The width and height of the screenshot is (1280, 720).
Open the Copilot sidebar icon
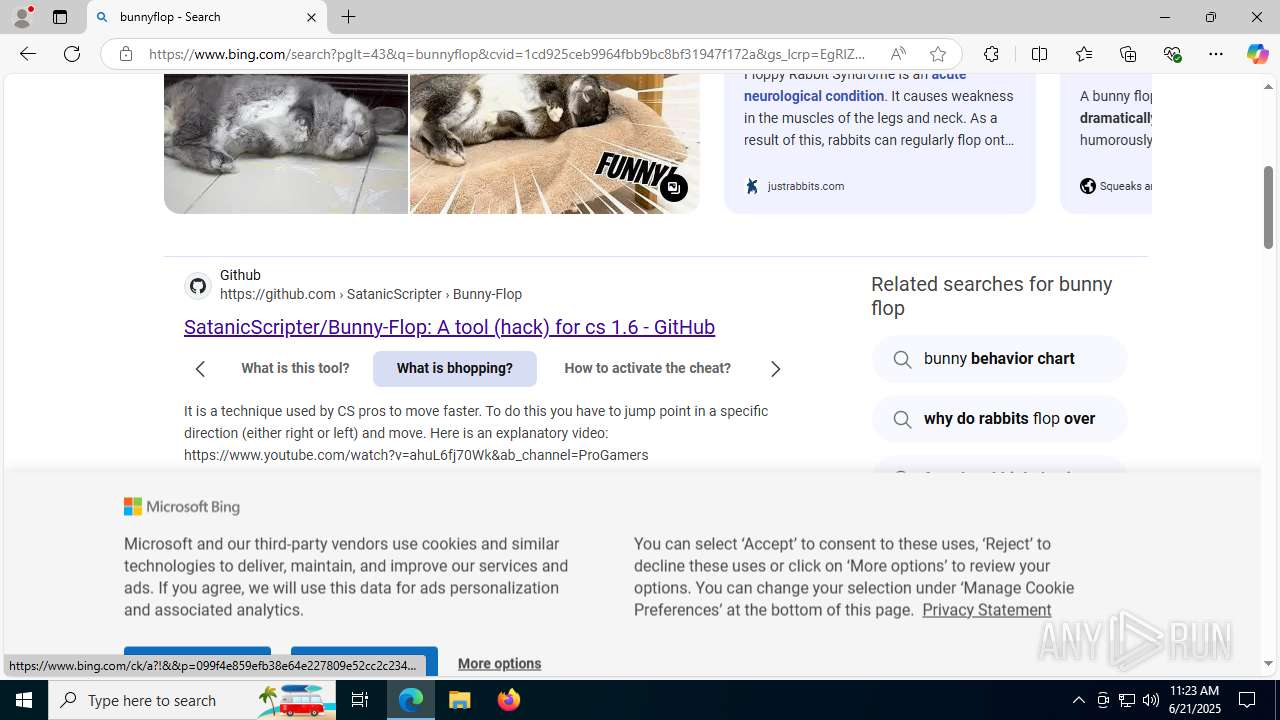coord(1257,54)
